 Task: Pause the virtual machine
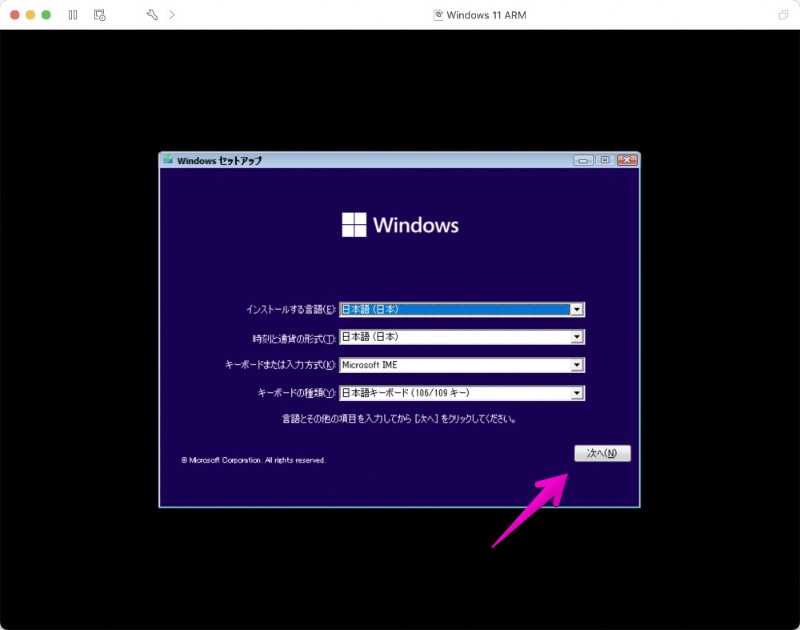(73, 15)
